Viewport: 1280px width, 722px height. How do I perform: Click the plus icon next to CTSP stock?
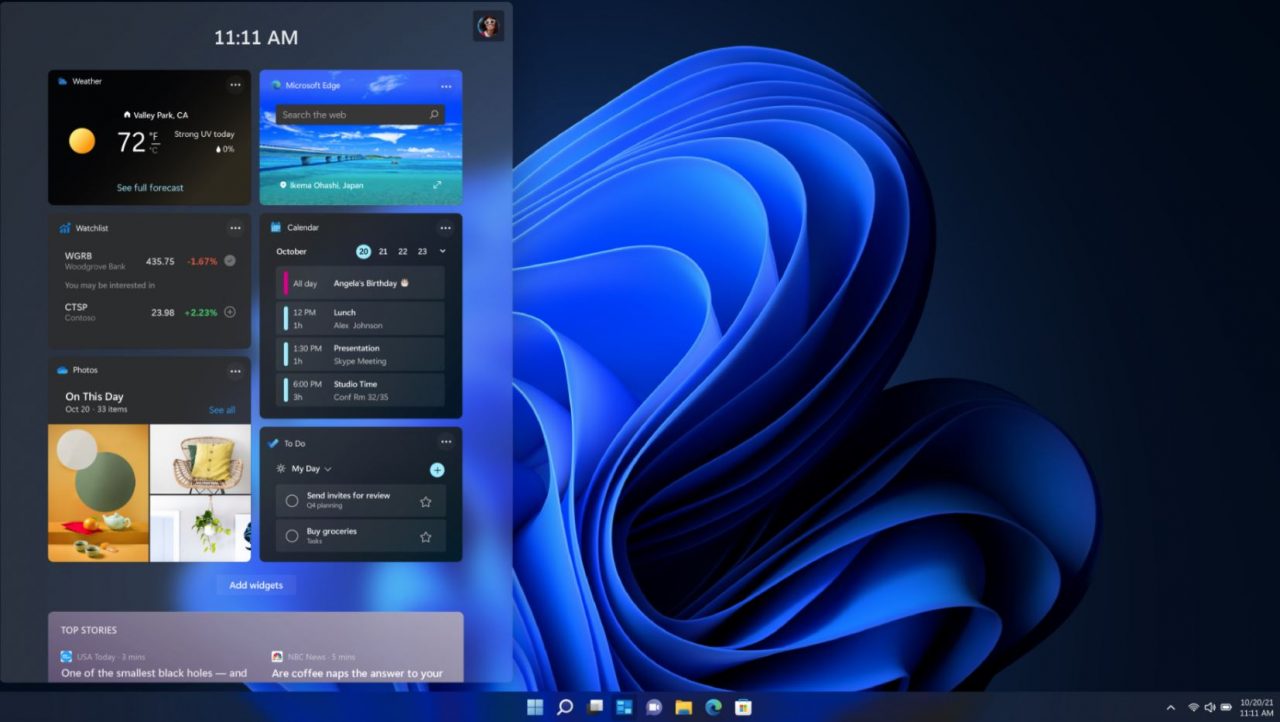pos(229,312)
